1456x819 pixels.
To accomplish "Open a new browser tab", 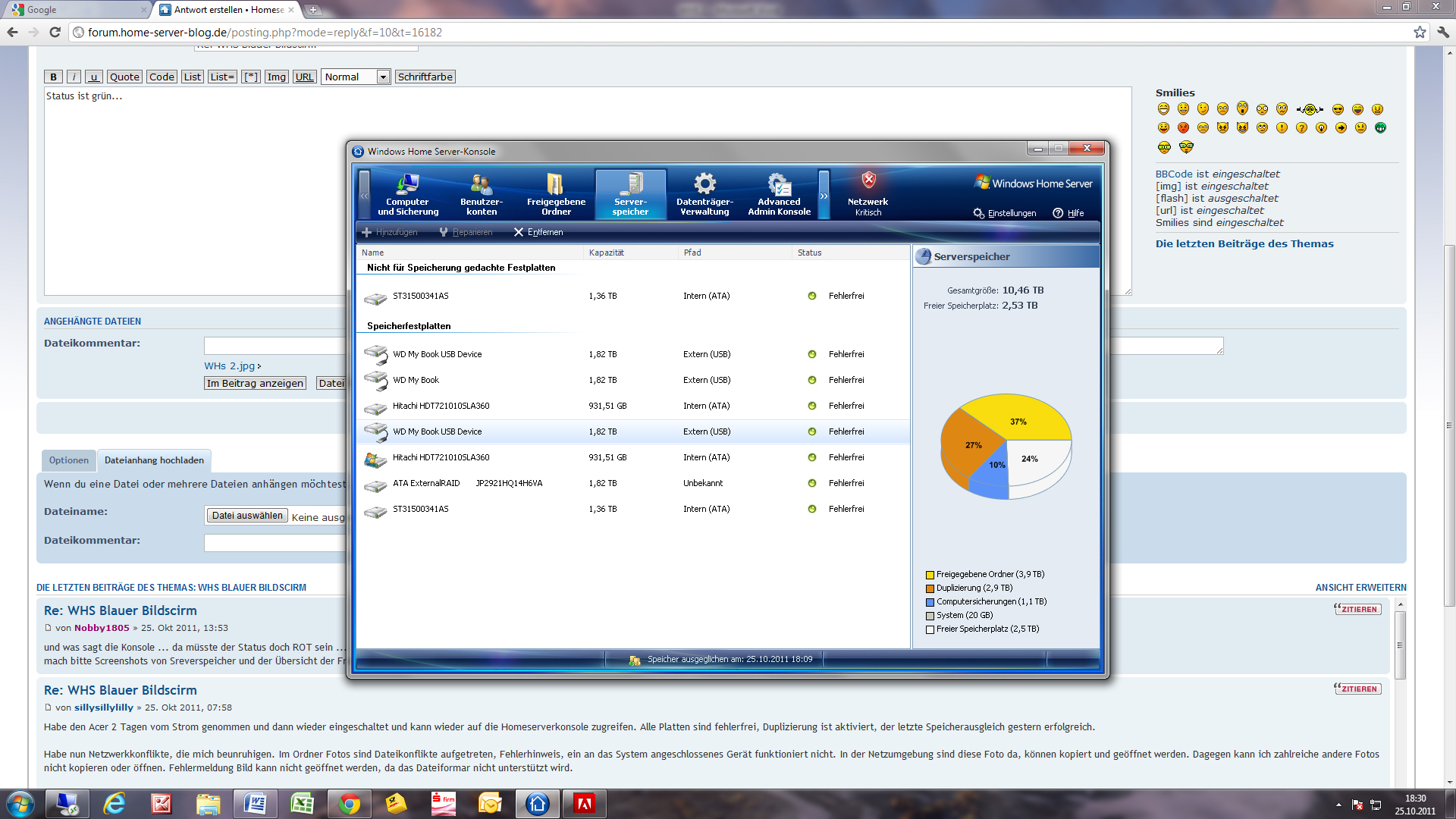I will tap(312, 10).
